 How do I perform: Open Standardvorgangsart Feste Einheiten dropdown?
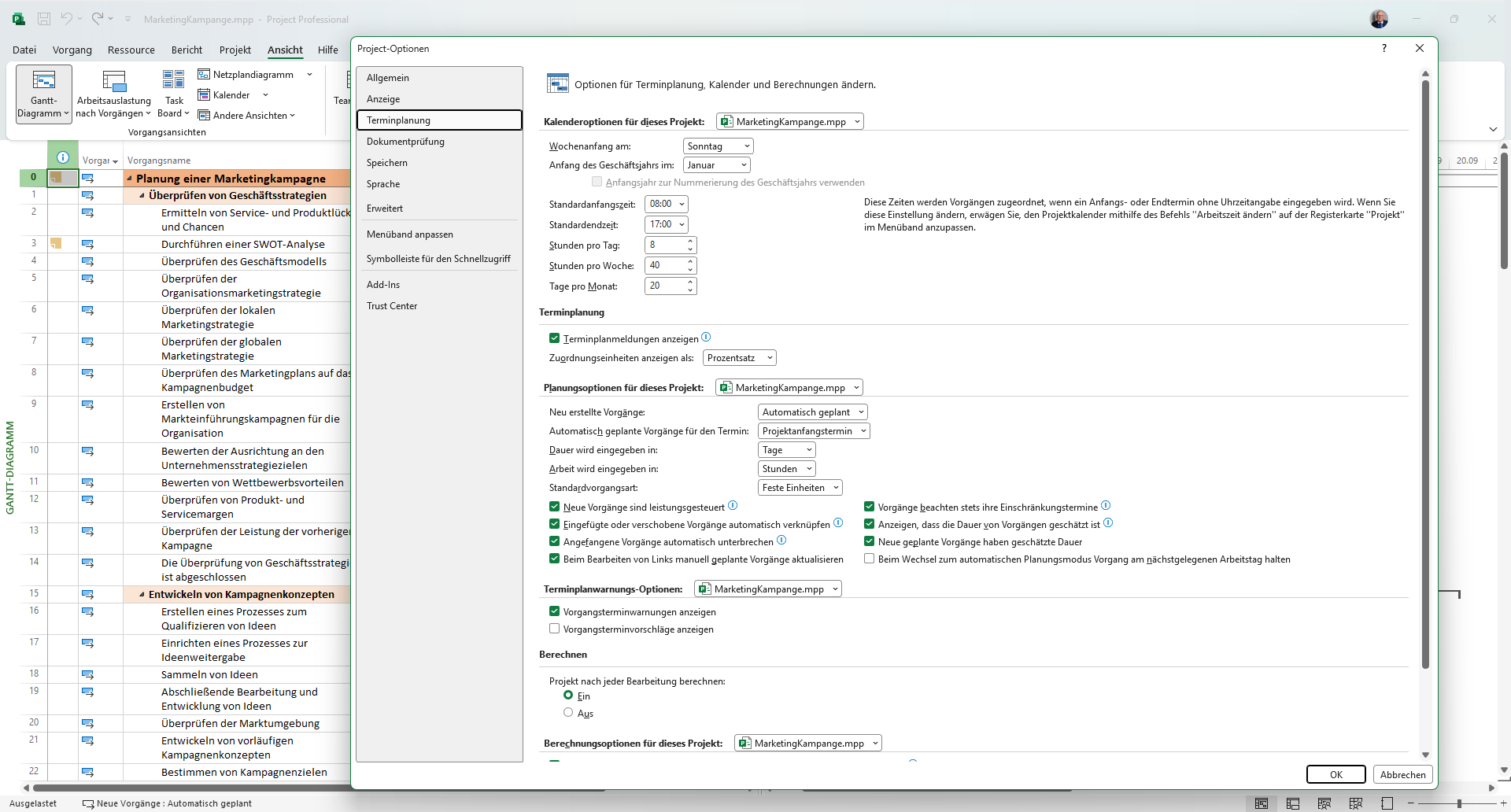pyautogui.click(x=800, y=487)
